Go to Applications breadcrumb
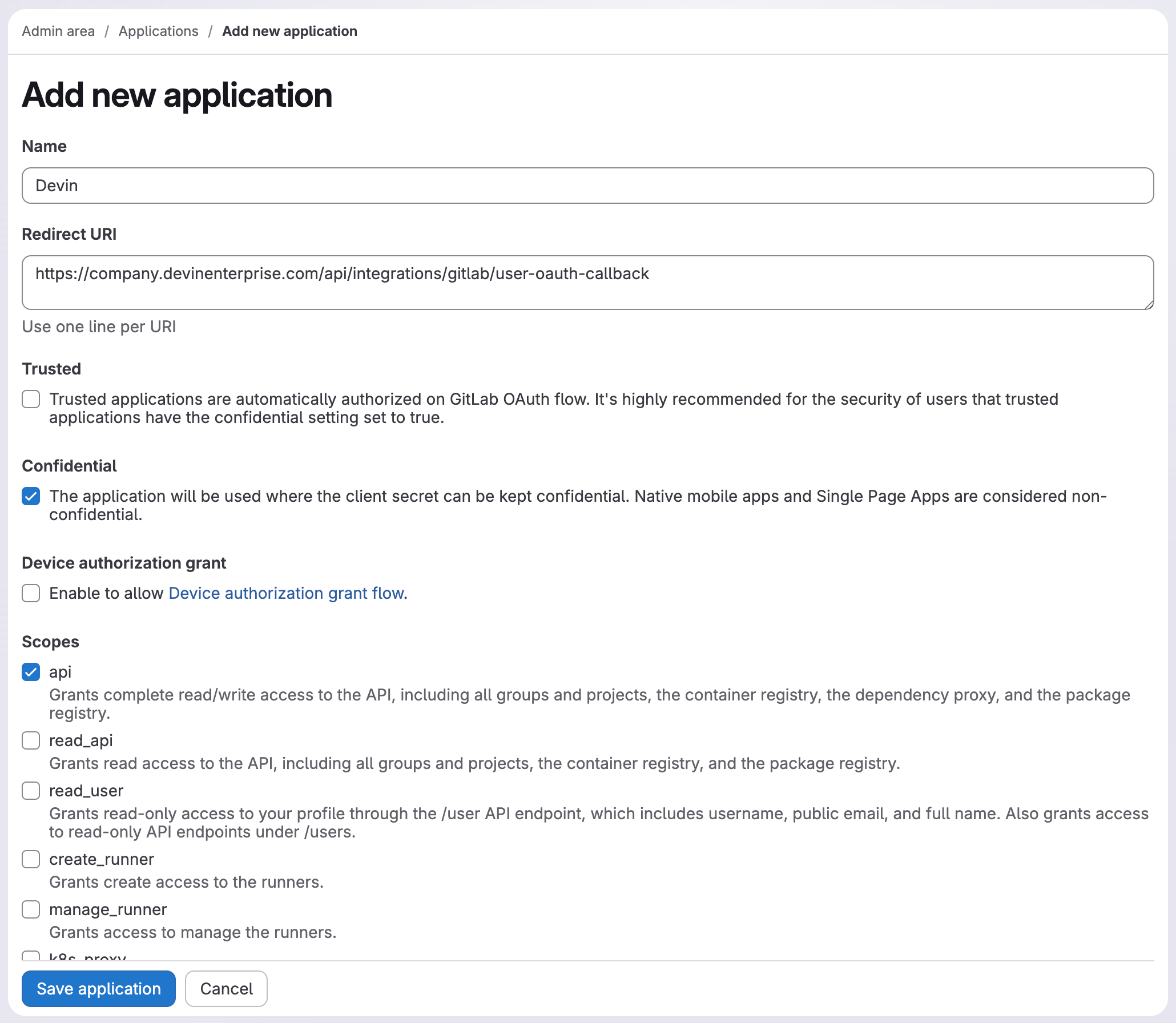 click(158, 31)
